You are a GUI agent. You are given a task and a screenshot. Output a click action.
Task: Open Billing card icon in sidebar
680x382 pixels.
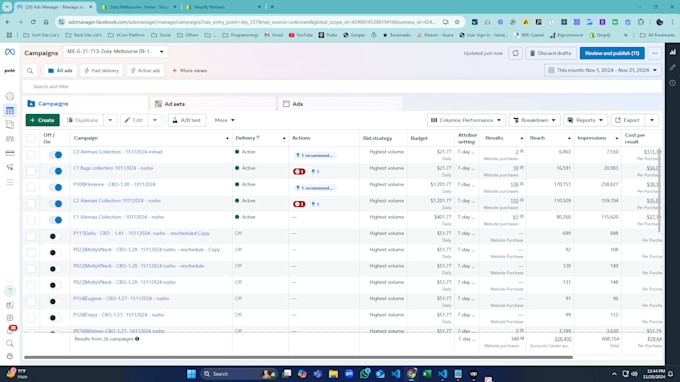(x=10, y=153)
